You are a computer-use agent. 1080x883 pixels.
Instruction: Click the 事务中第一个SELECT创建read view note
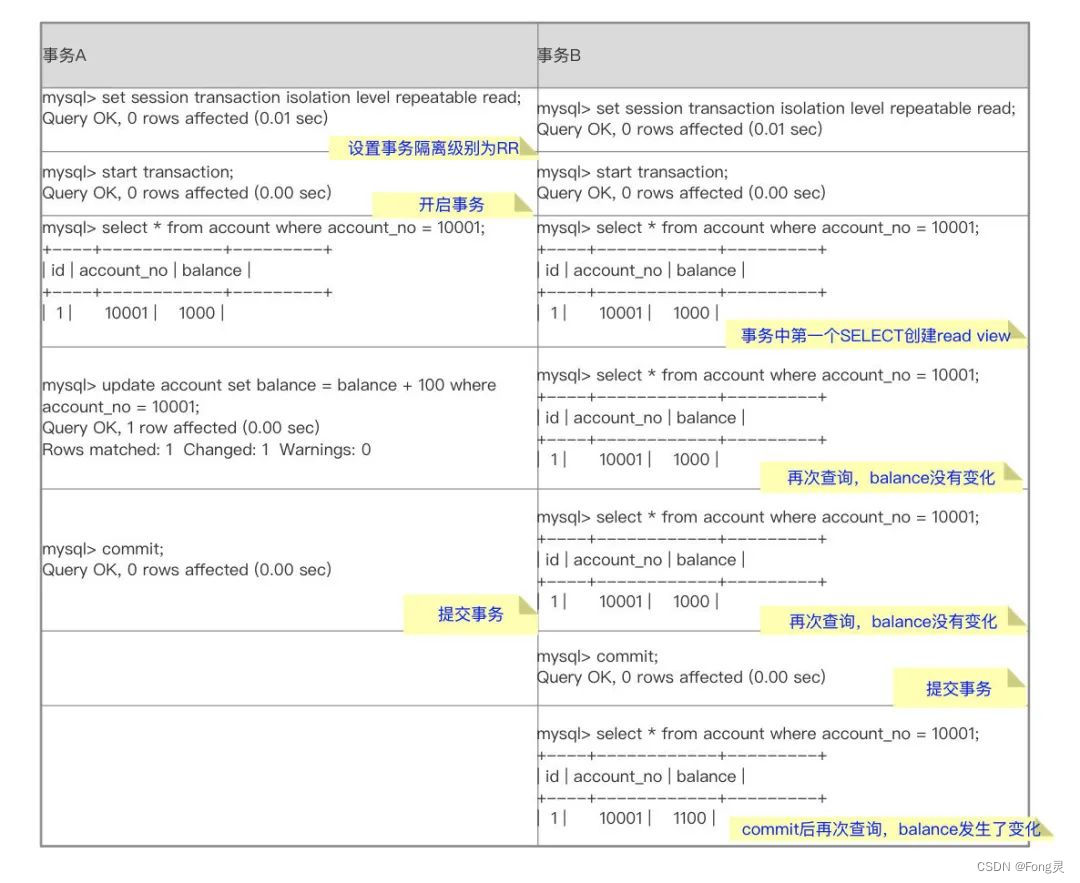[875, 335]
